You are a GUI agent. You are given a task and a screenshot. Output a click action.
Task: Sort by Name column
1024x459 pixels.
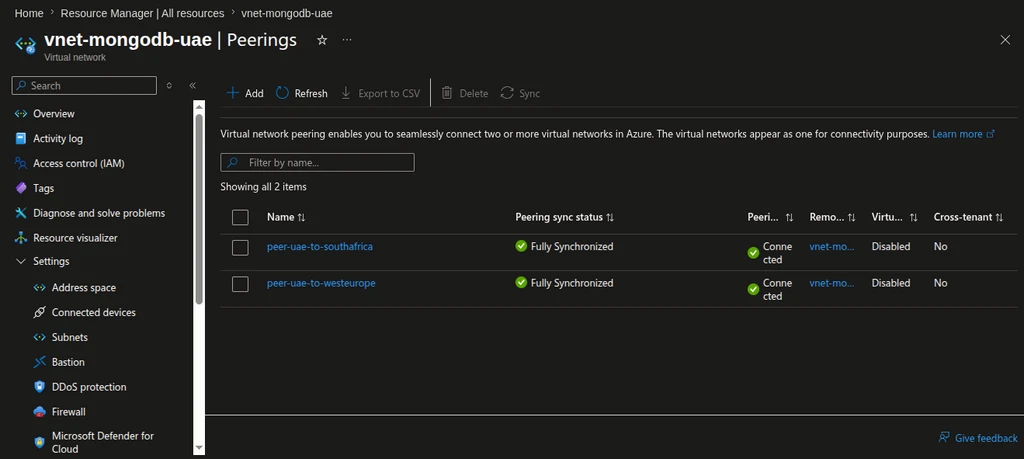tap(286, 217)
